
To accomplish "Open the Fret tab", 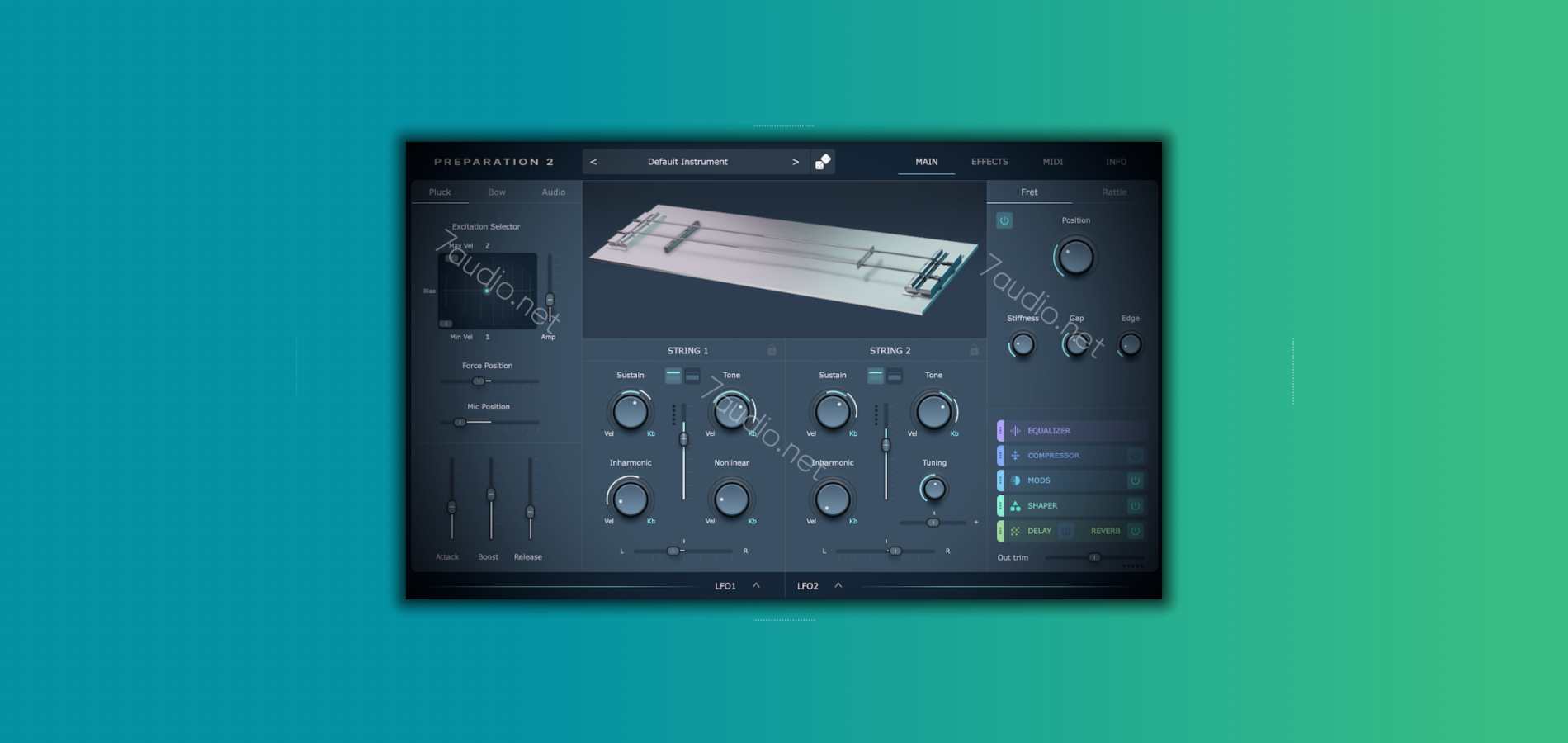I will 1029,192.
